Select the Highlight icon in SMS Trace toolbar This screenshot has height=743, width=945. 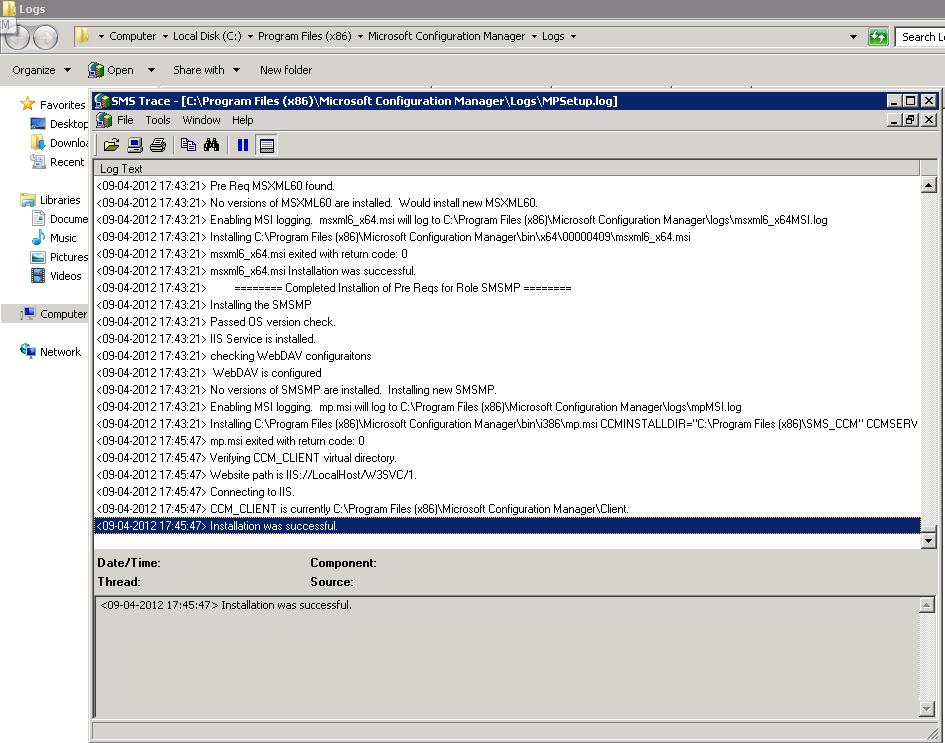135,144
